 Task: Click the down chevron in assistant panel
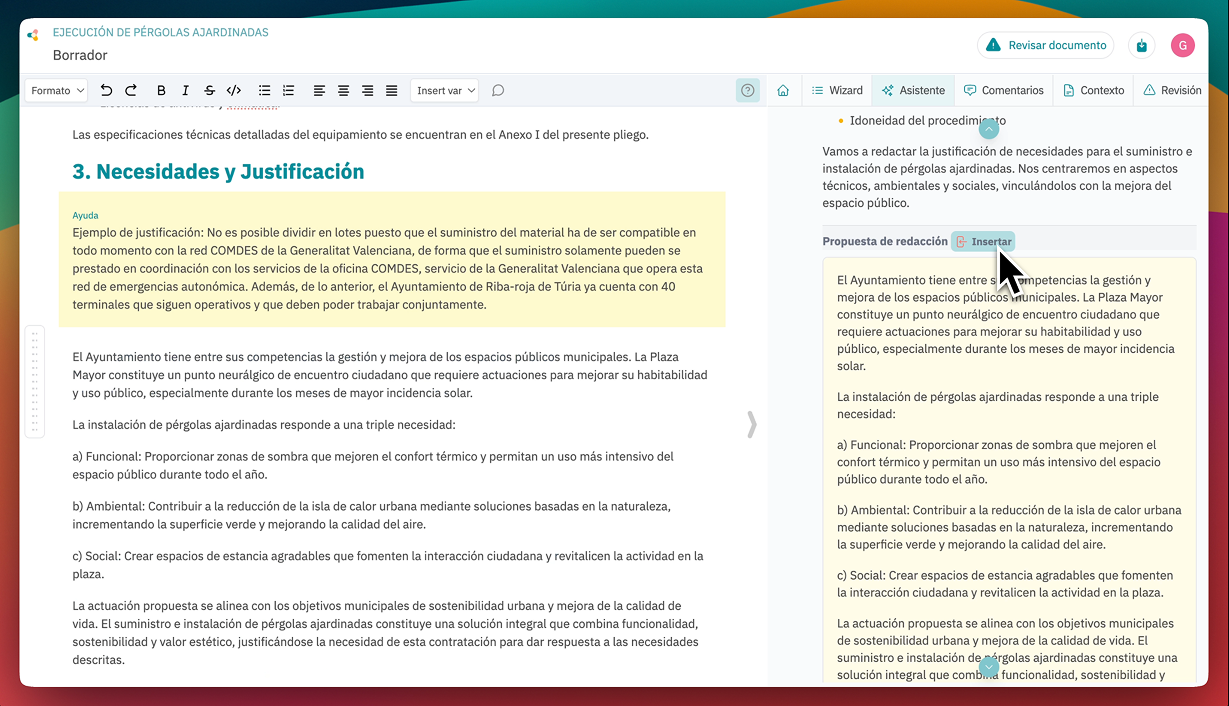point(988,667)
